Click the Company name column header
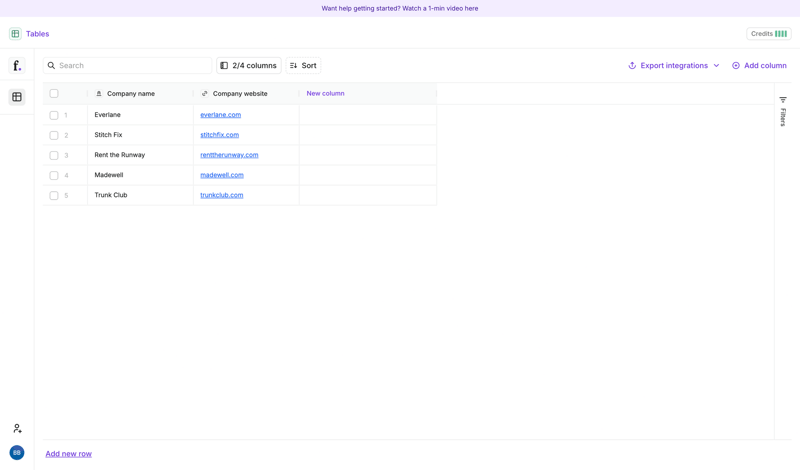Image resolution: width=800 pixels, height=470 pixels. [x=140, y=93]
